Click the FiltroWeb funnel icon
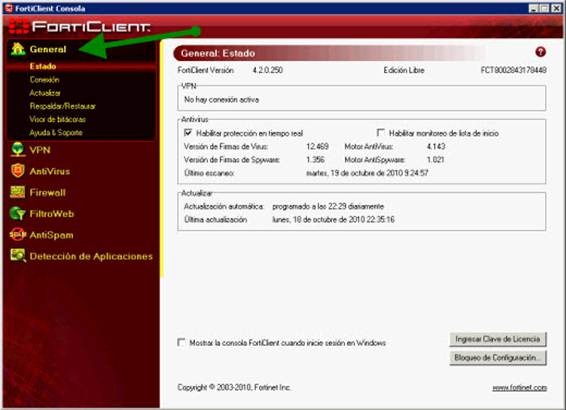 coord(17,213)
